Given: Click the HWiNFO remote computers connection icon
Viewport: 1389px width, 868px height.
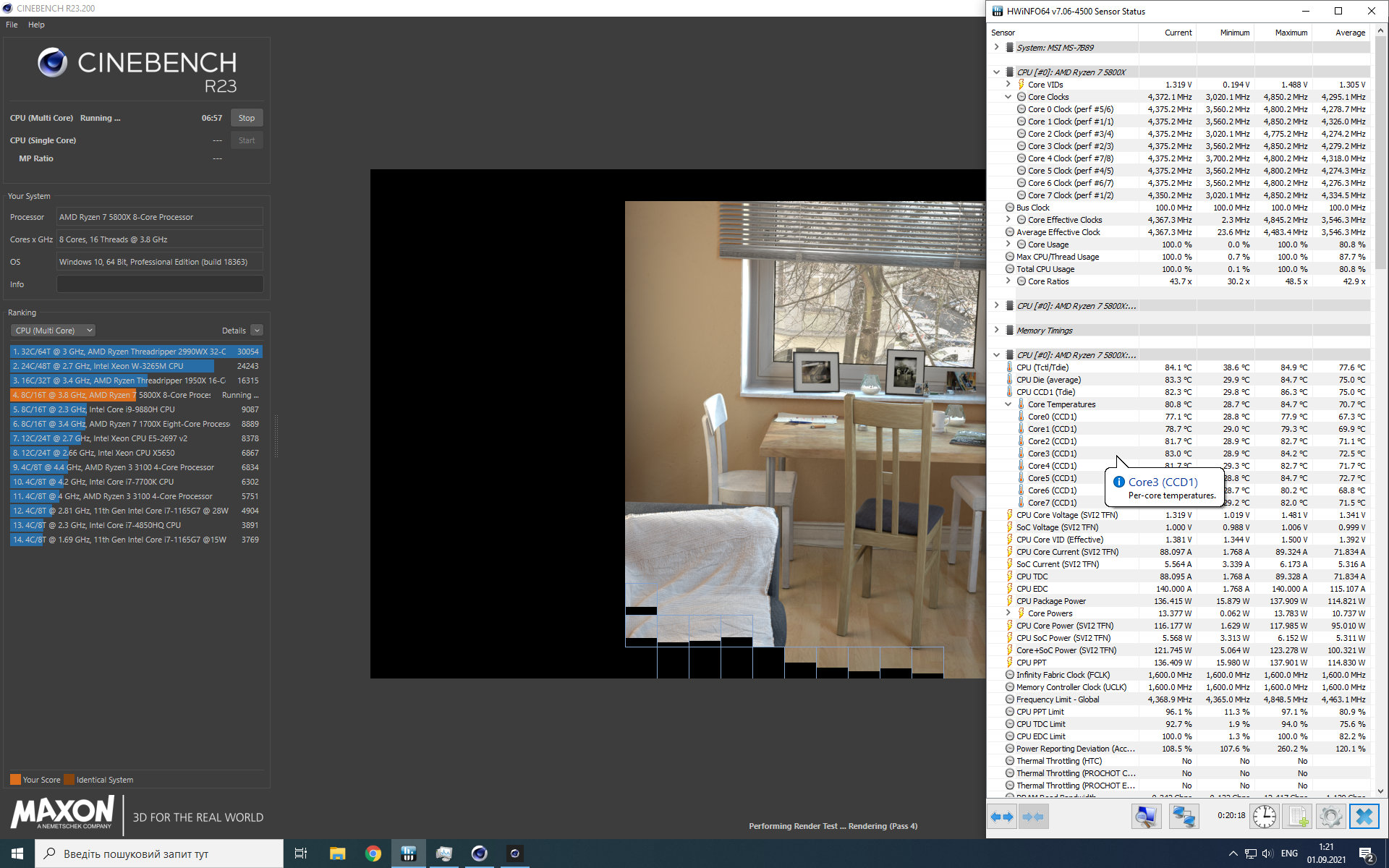Looking at the screenshot, I should coord(1184,817).
